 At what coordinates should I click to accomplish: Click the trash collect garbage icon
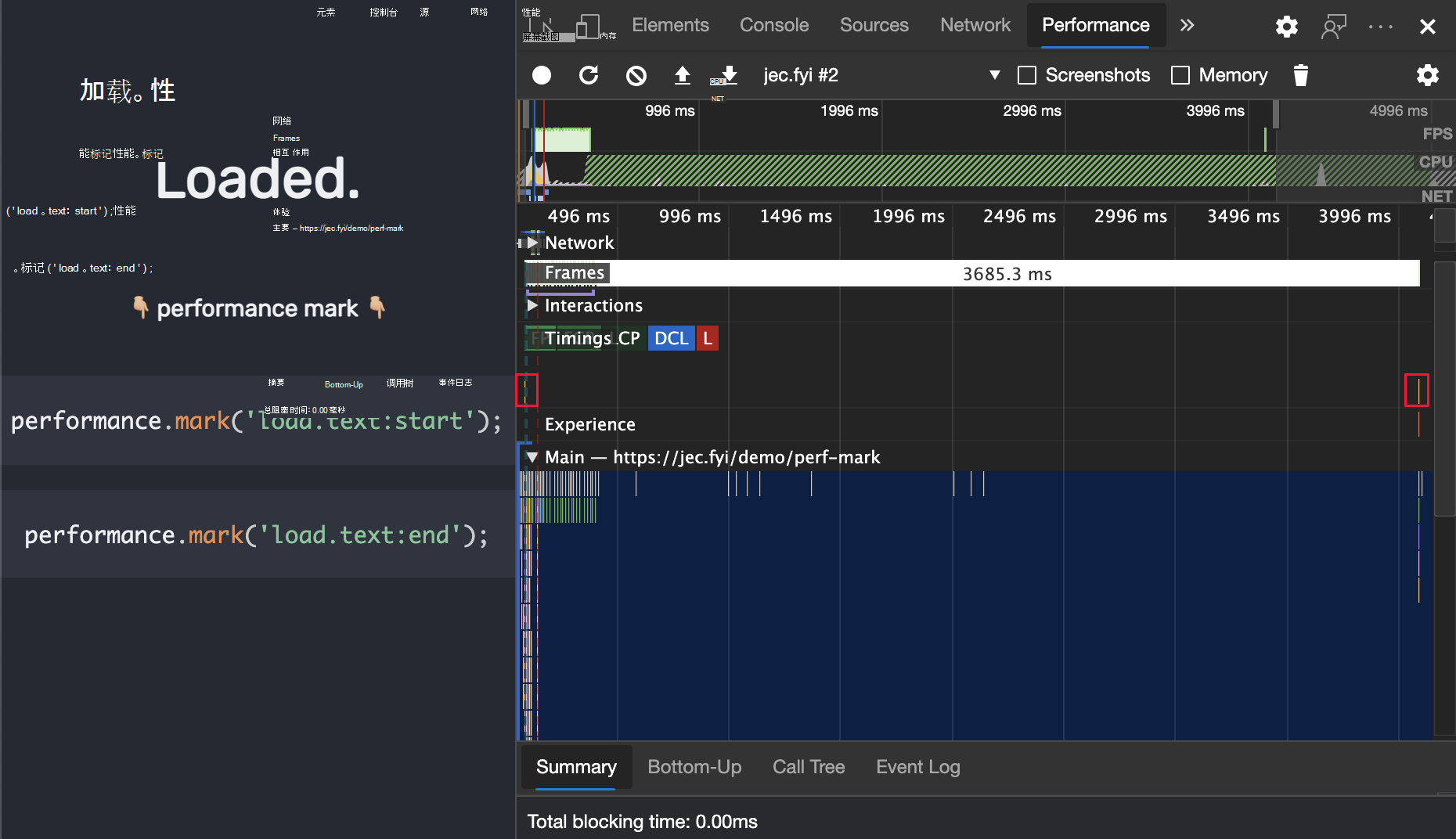tap(1301, 75)
